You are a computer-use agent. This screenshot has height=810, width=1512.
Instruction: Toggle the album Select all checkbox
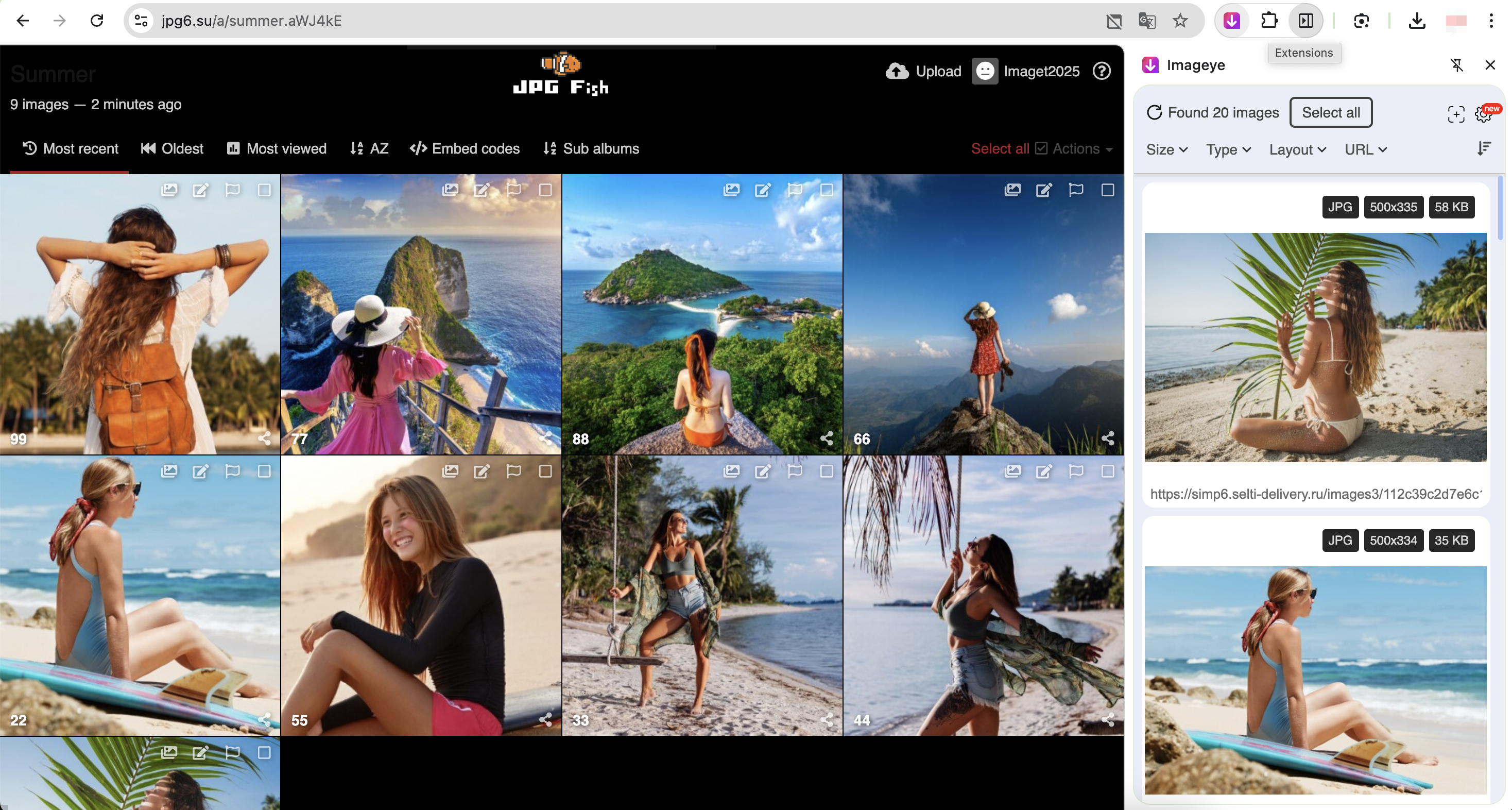pyautogui.click(x=1041, y=148)
